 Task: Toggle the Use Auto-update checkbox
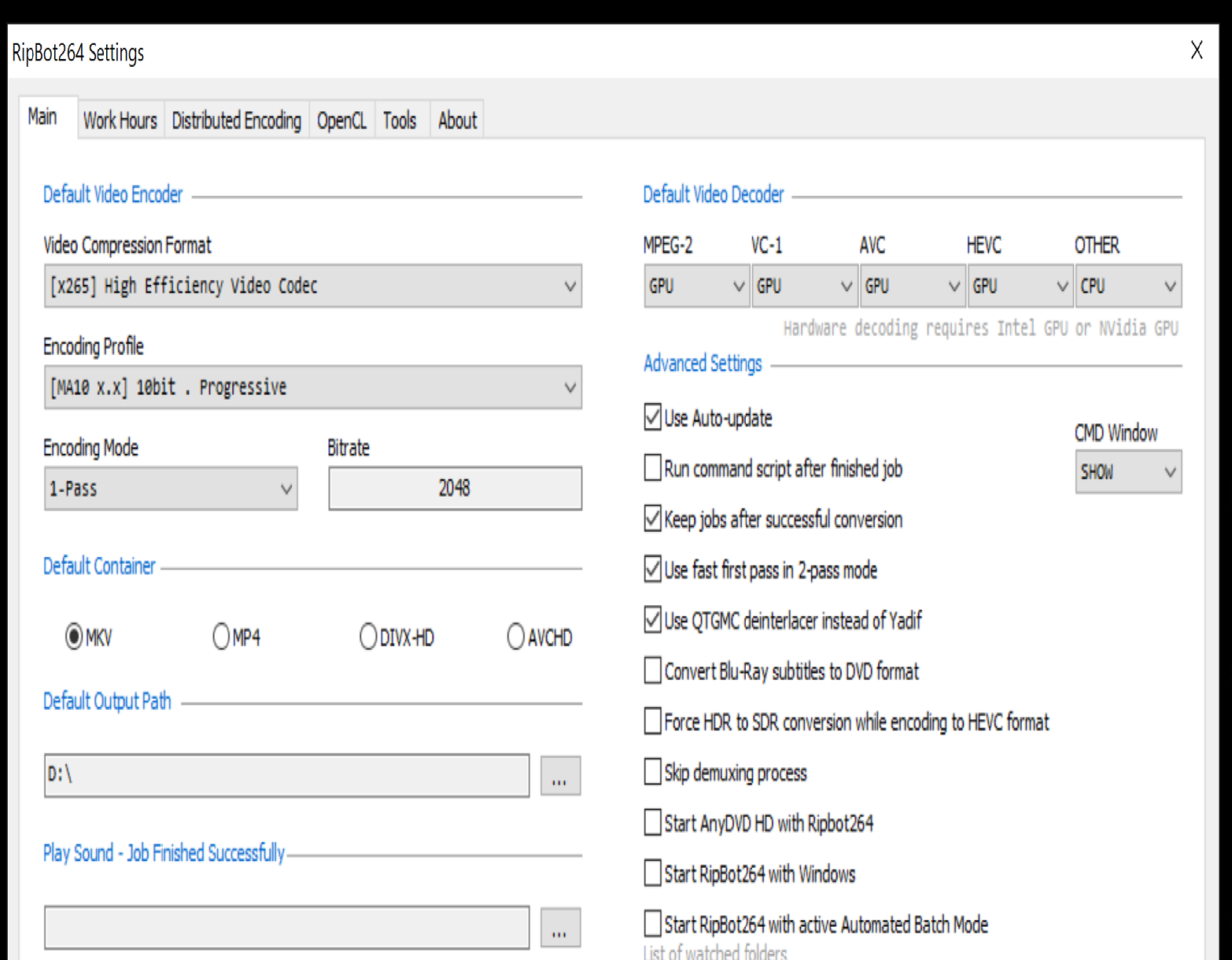tap(653, 417)
